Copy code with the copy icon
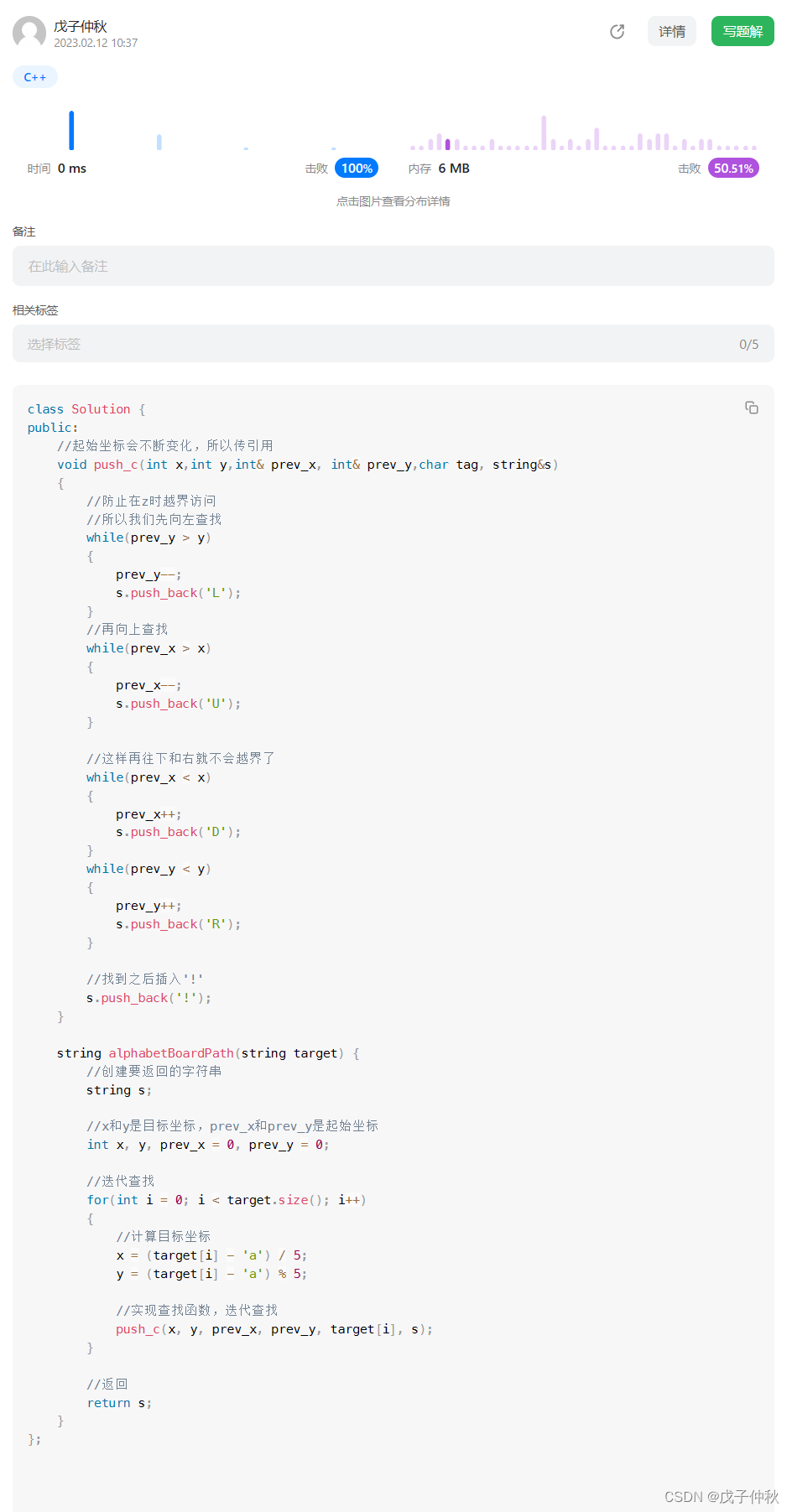This screenshot has width=792, height=1512. point(752,408)
